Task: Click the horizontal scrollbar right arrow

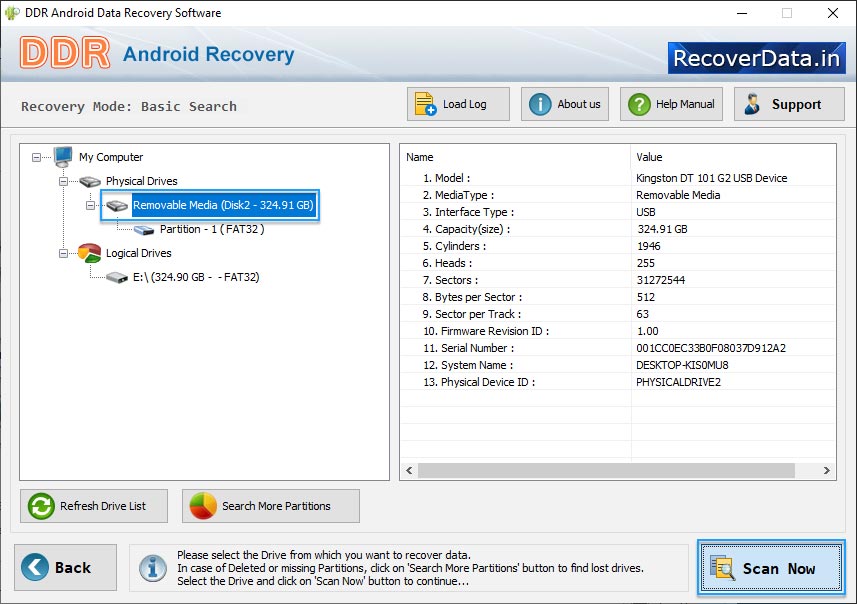Action: pos(826,470)
